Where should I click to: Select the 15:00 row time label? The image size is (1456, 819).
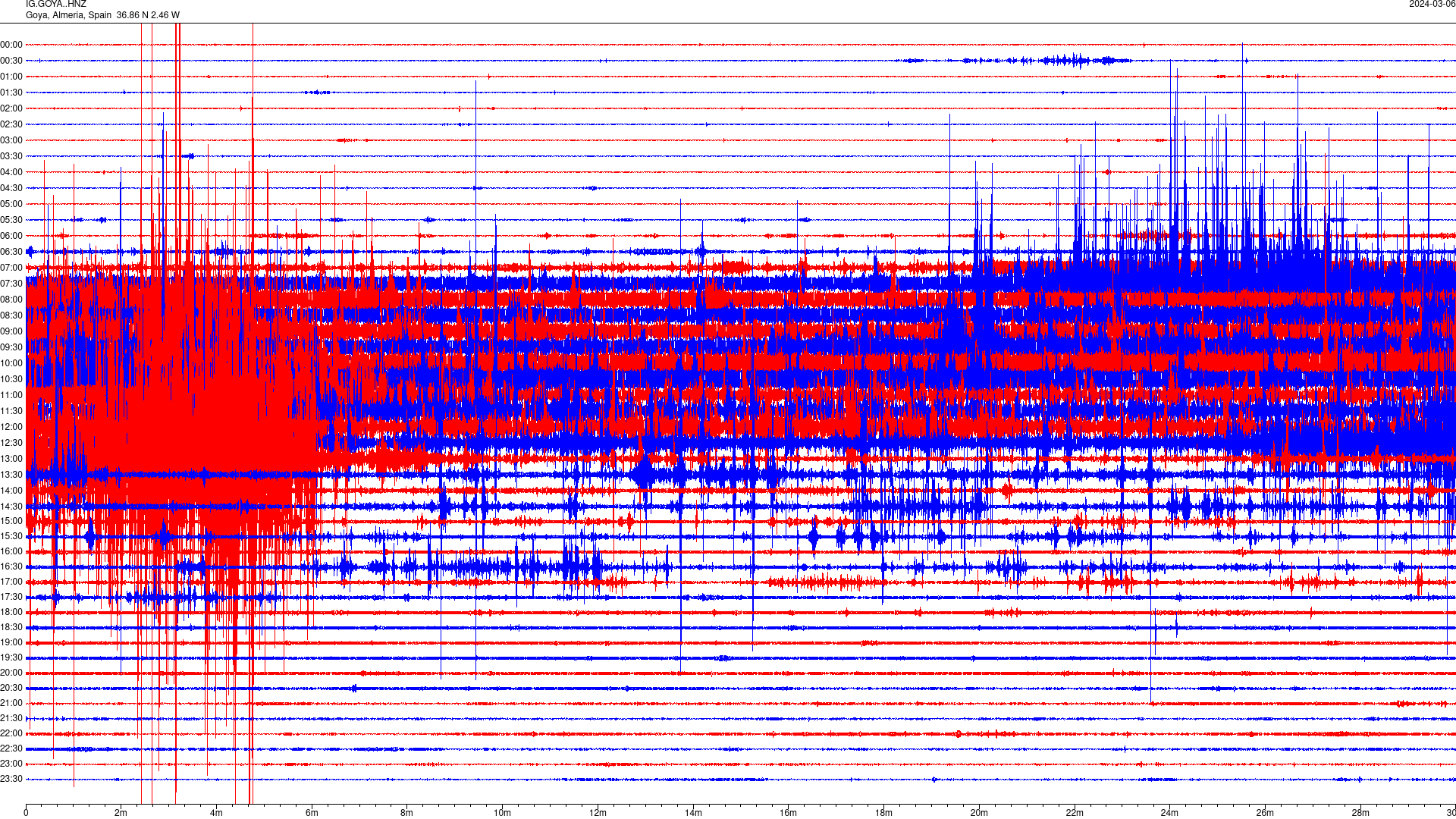(11, 521)
